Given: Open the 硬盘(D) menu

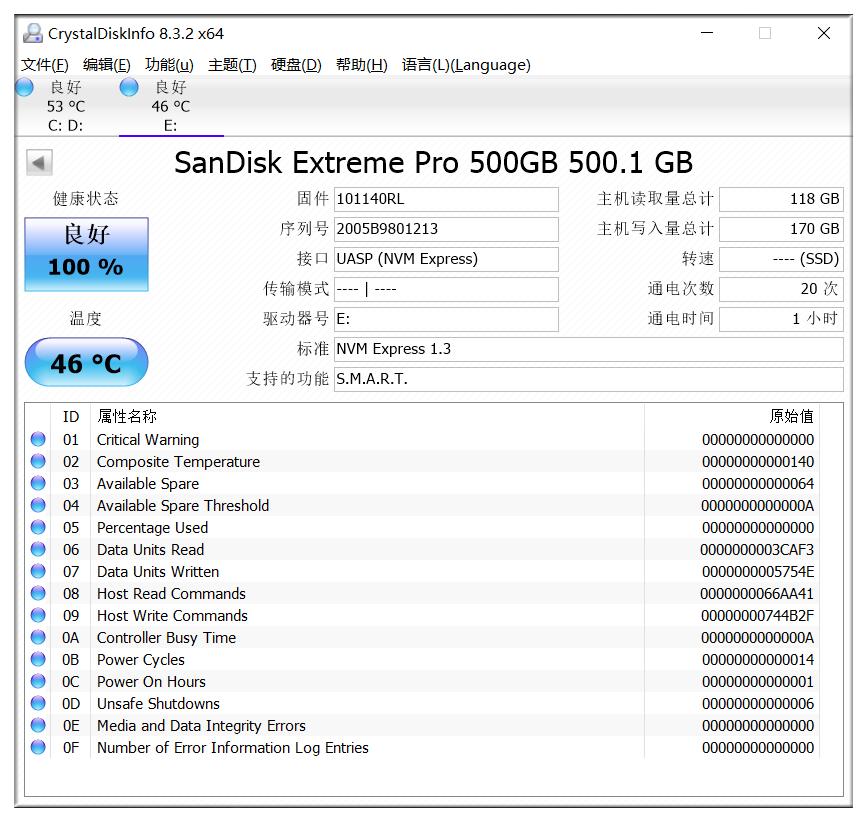Looking at the screenshot, I should tap(296, 65).
